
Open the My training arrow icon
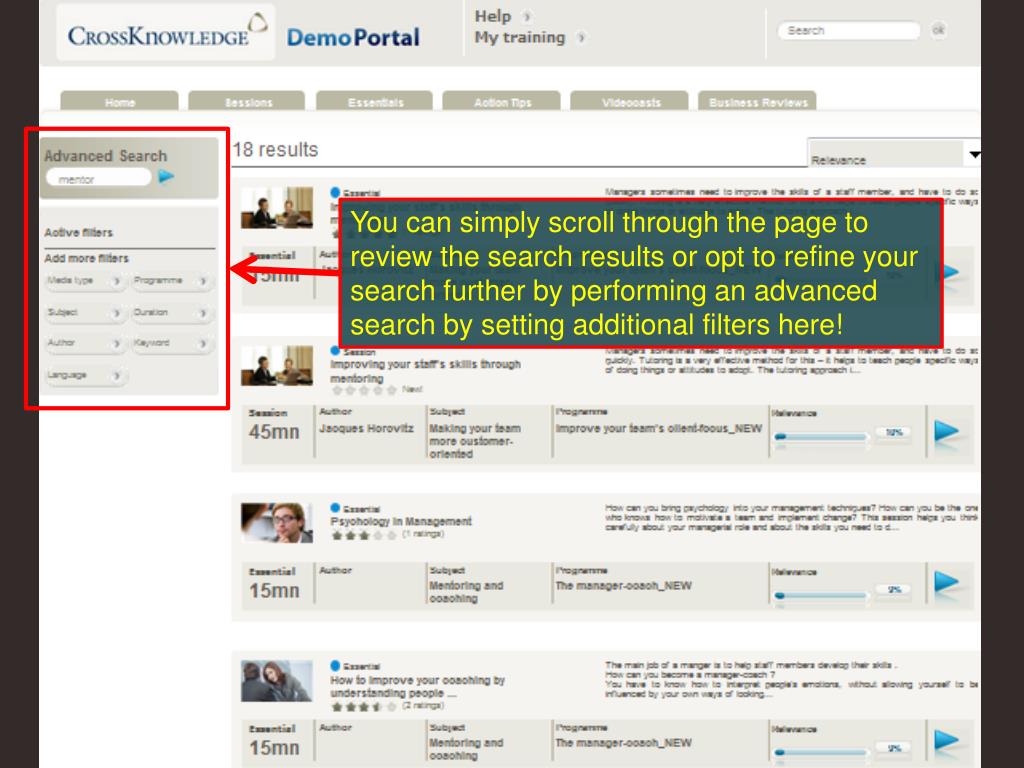click(x=581, y=38)
